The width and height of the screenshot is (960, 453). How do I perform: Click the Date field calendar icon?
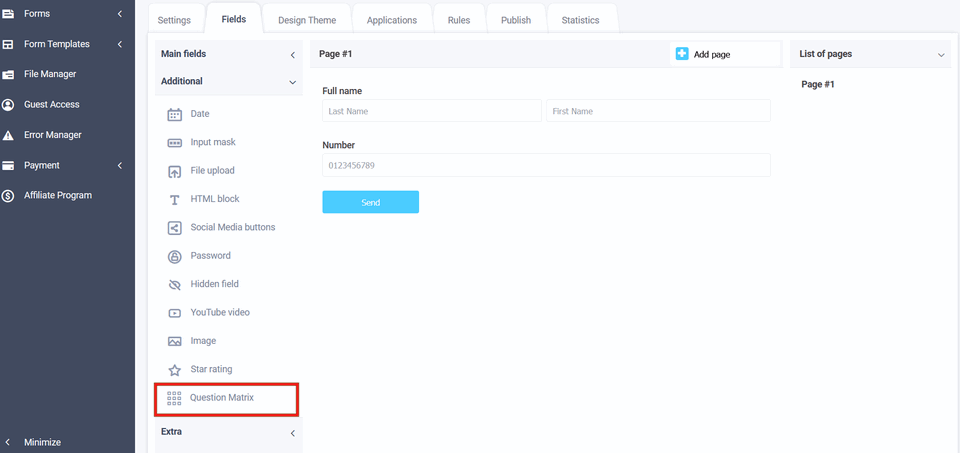(x=174, y=114)
